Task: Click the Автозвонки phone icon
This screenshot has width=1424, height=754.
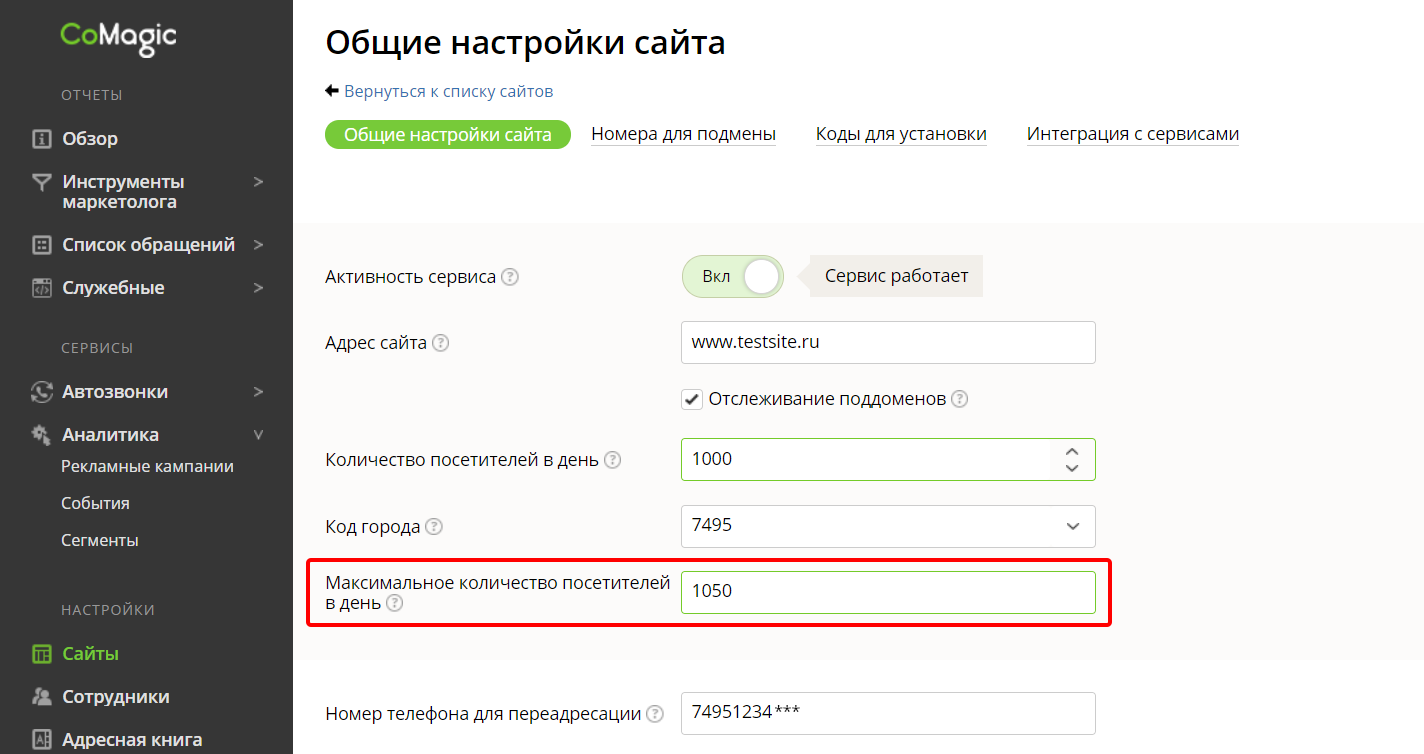Action: 41,392
